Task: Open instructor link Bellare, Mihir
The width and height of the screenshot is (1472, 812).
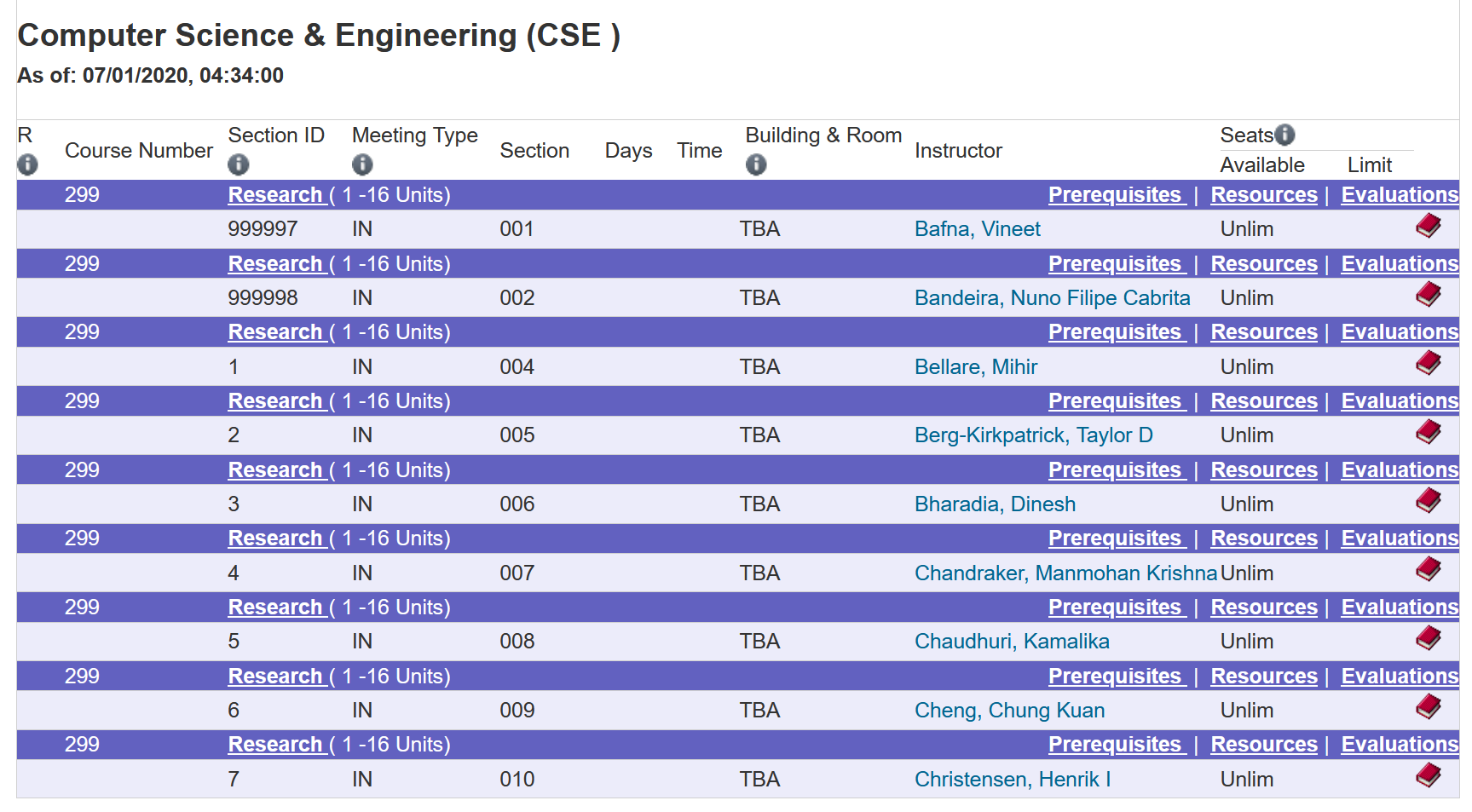Action: click(x=976, y=367)
